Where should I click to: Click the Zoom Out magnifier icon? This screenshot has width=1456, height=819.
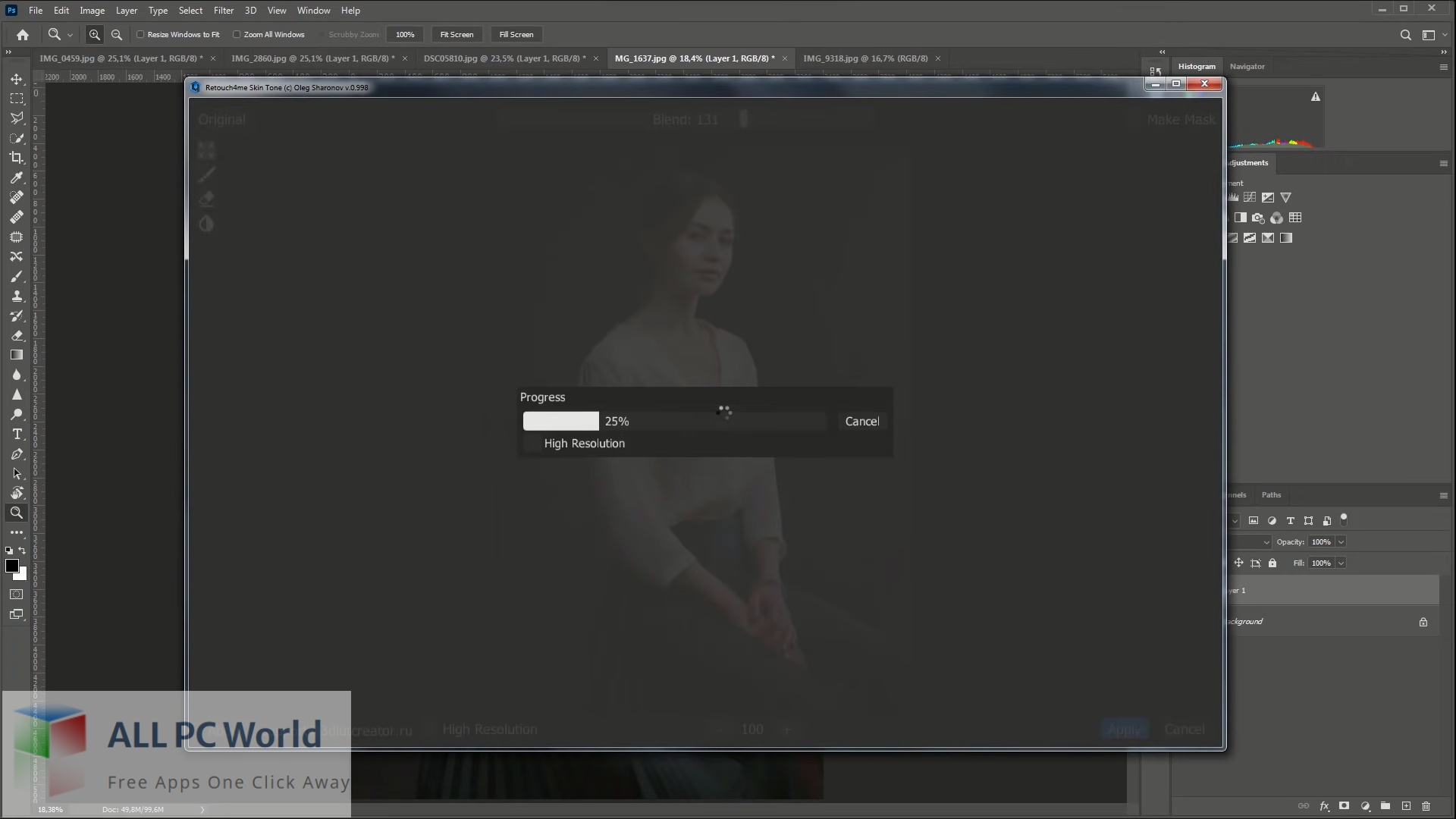(x=117, y=35)
